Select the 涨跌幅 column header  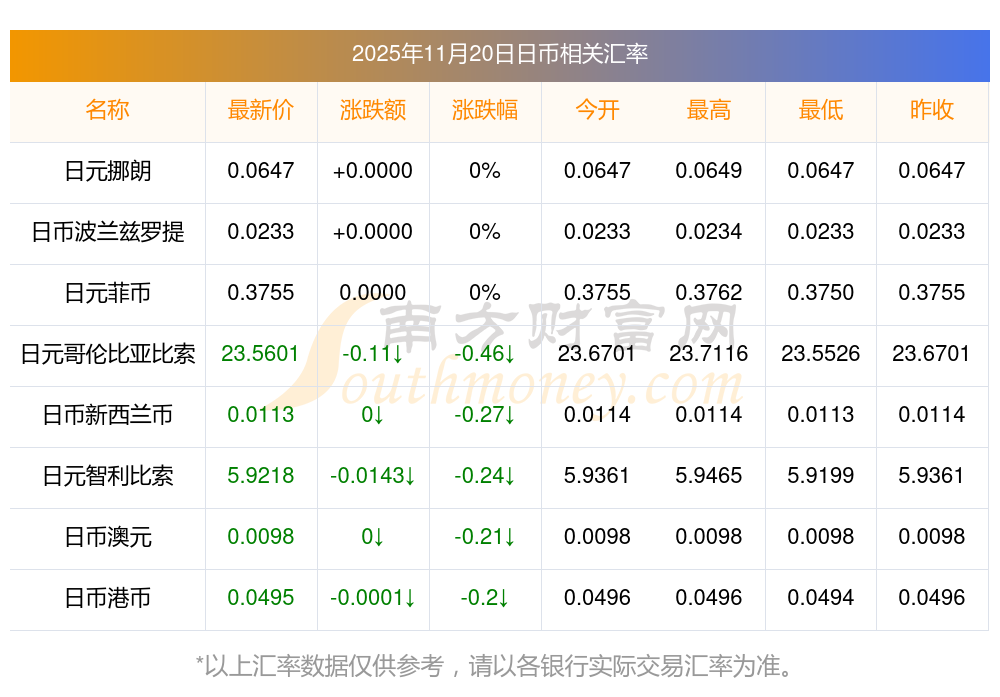[x=485, y=110]
